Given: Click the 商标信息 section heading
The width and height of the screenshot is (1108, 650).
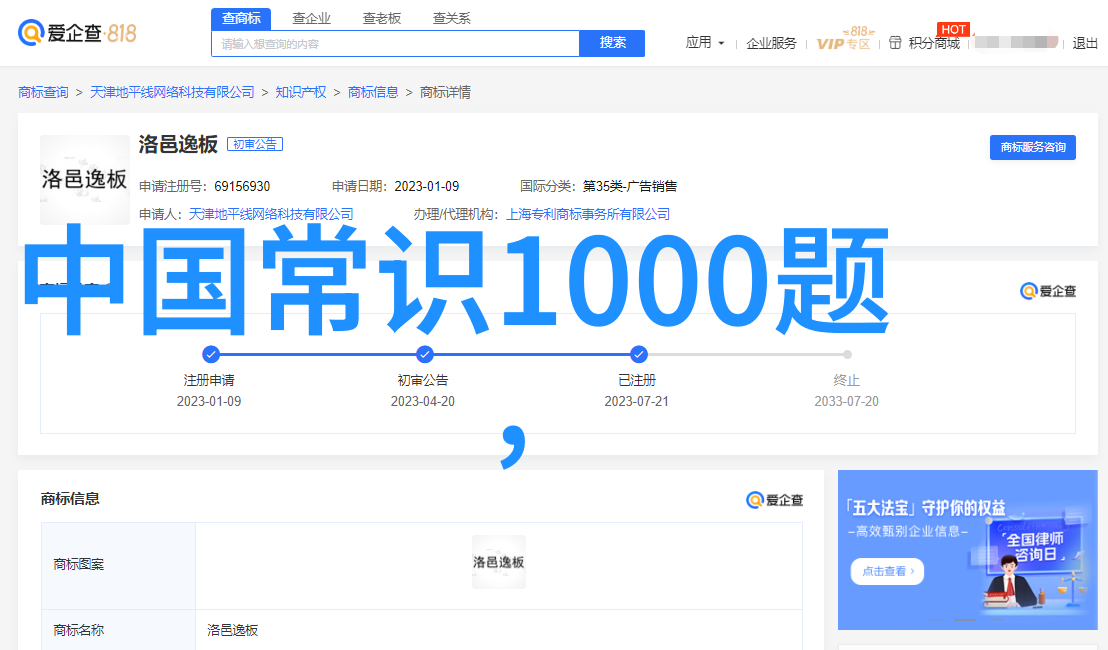Looking at the screenshot, I should pos(70,499).
